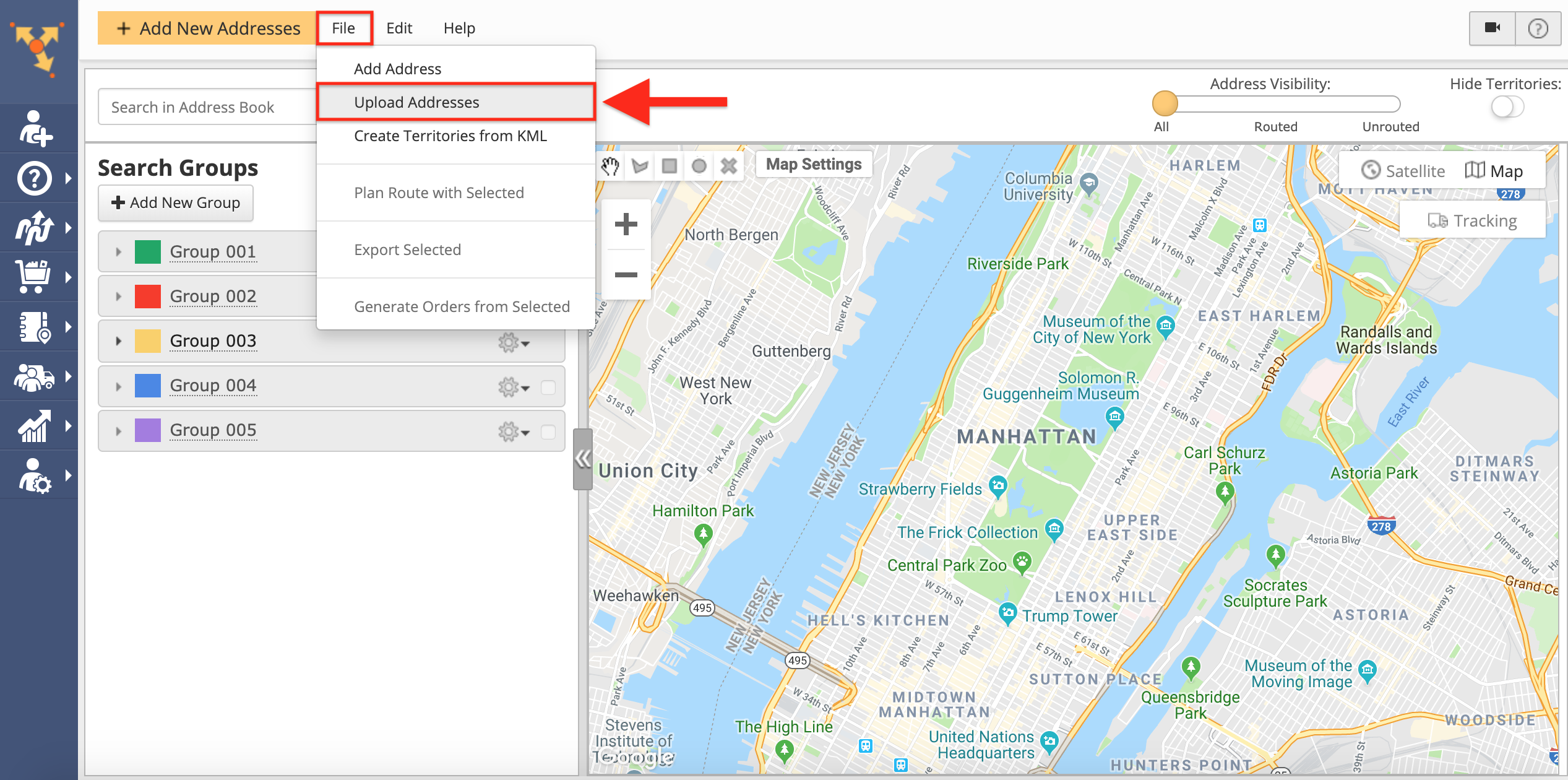Open the Help menu
The height and width of the screenshot is (780, 1568).
(x=459, y=28)
